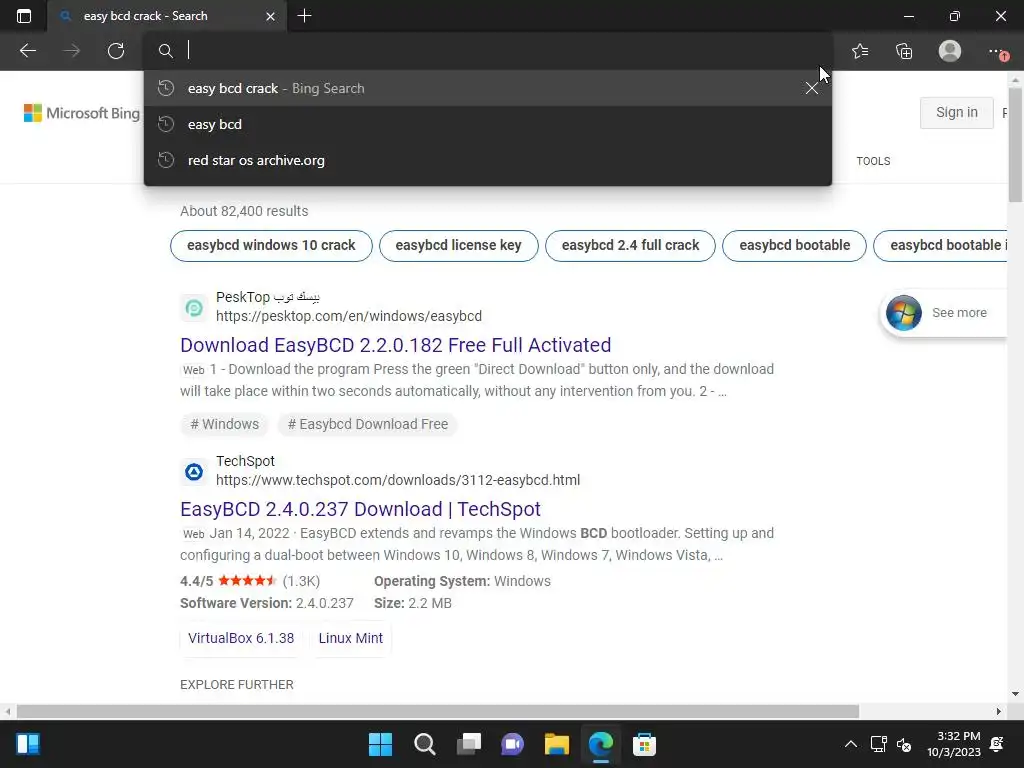Click the TechSpot site favicon
Screen dimensions: 1024x768
tap(194, 472)
